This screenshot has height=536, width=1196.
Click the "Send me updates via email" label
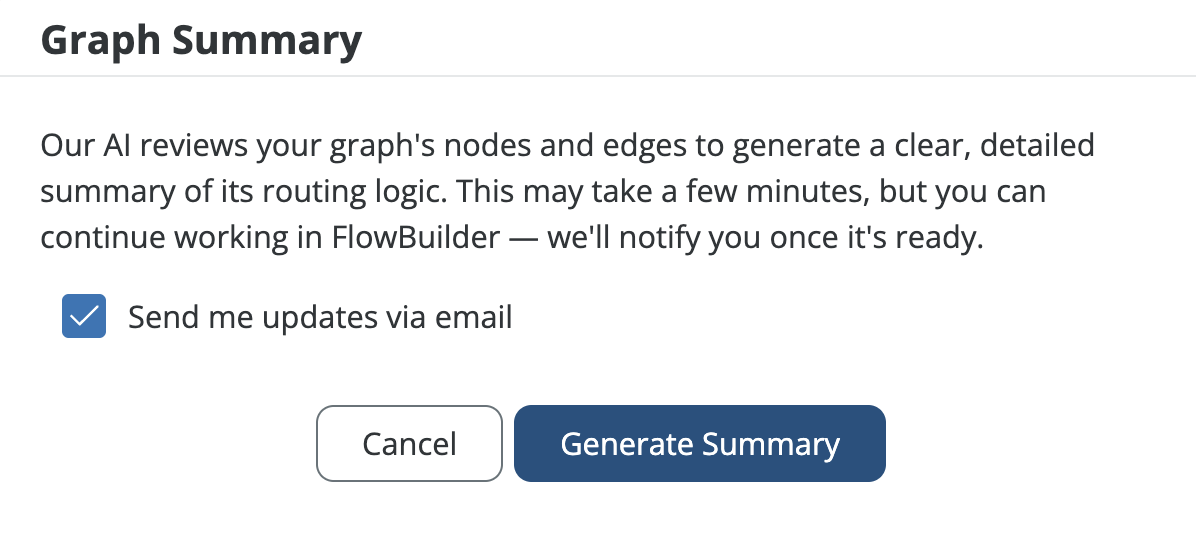click(x=320, y=317)
